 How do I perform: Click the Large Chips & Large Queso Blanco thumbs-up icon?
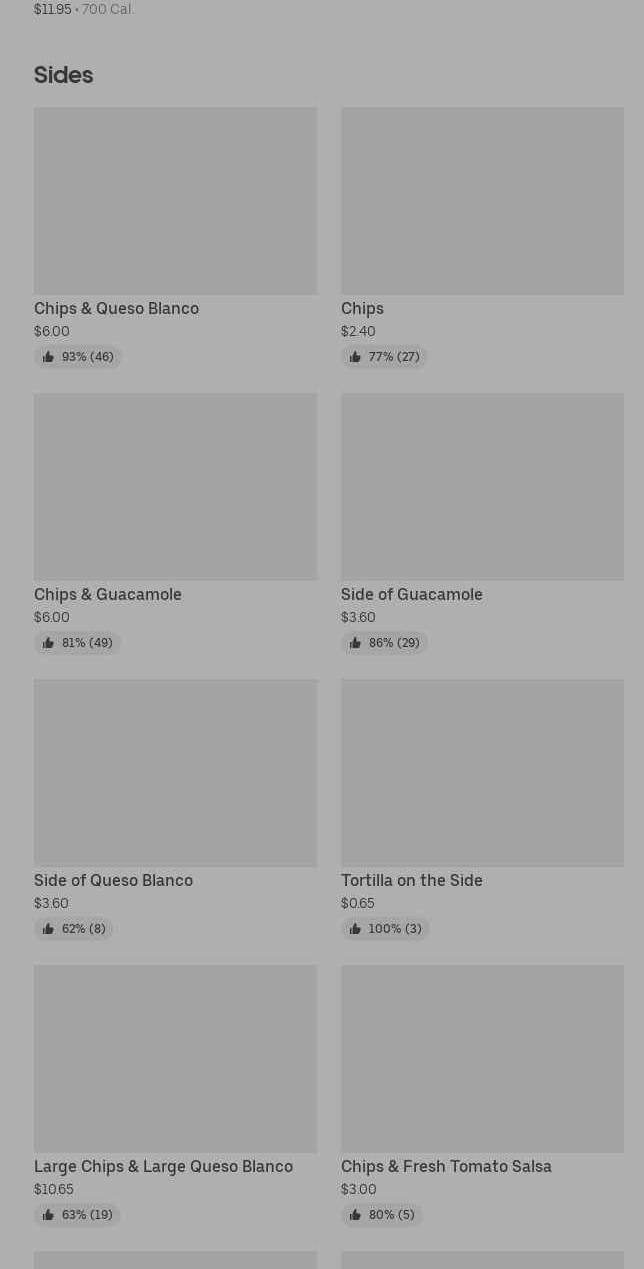(48, 1215)
